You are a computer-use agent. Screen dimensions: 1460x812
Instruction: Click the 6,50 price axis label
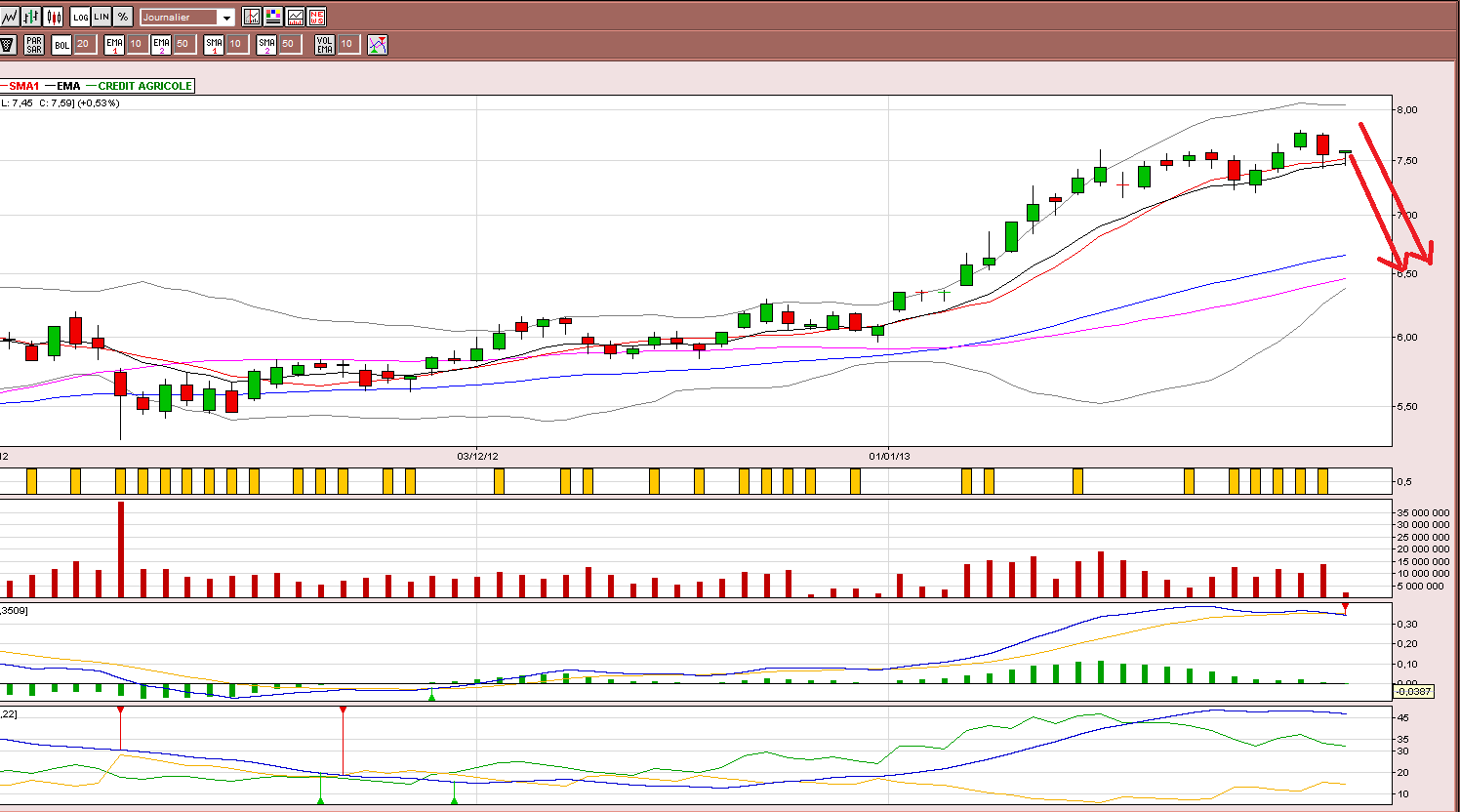pos(1406,273)
